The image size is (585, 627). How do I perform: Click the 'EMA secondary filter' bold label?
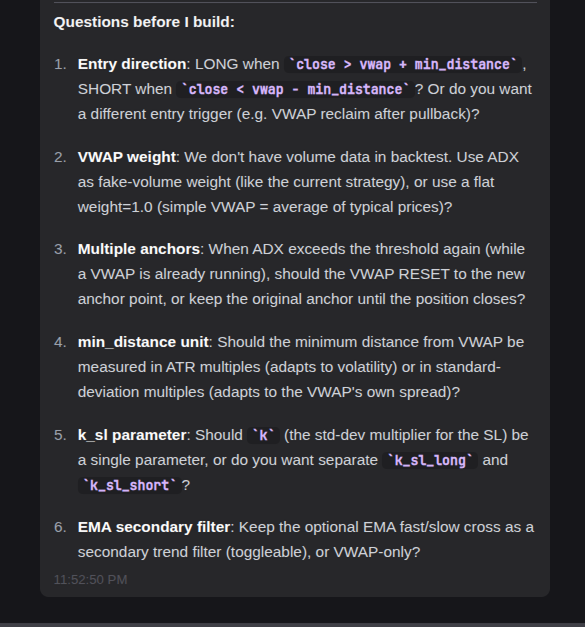coord(154,527)
